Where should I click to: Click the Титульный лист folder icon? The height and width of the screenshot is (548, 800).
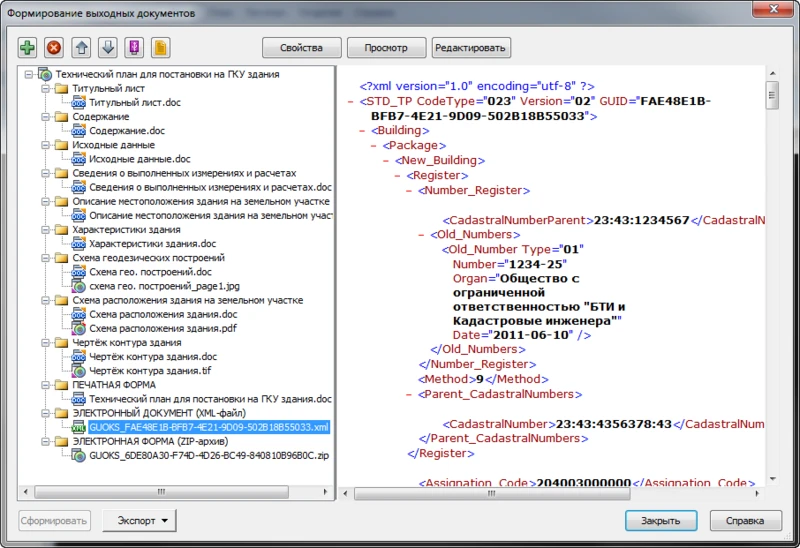pyautogui.click(x=61, y=88)
